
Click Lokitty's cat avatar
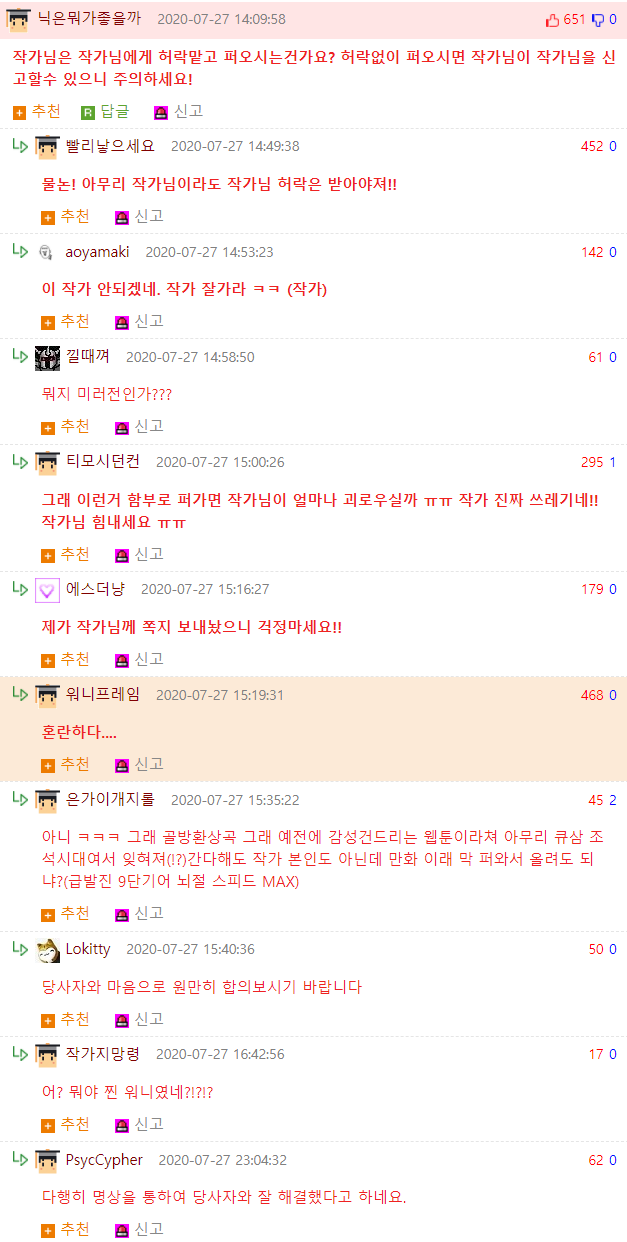(x=47, y=950)
